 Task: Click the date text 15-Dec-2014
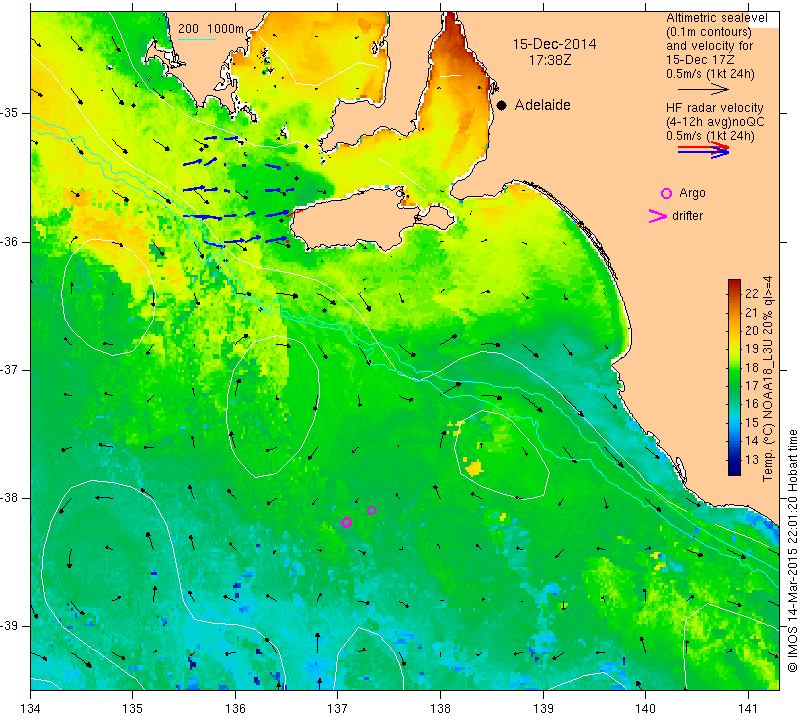click(x=554, y=44)
